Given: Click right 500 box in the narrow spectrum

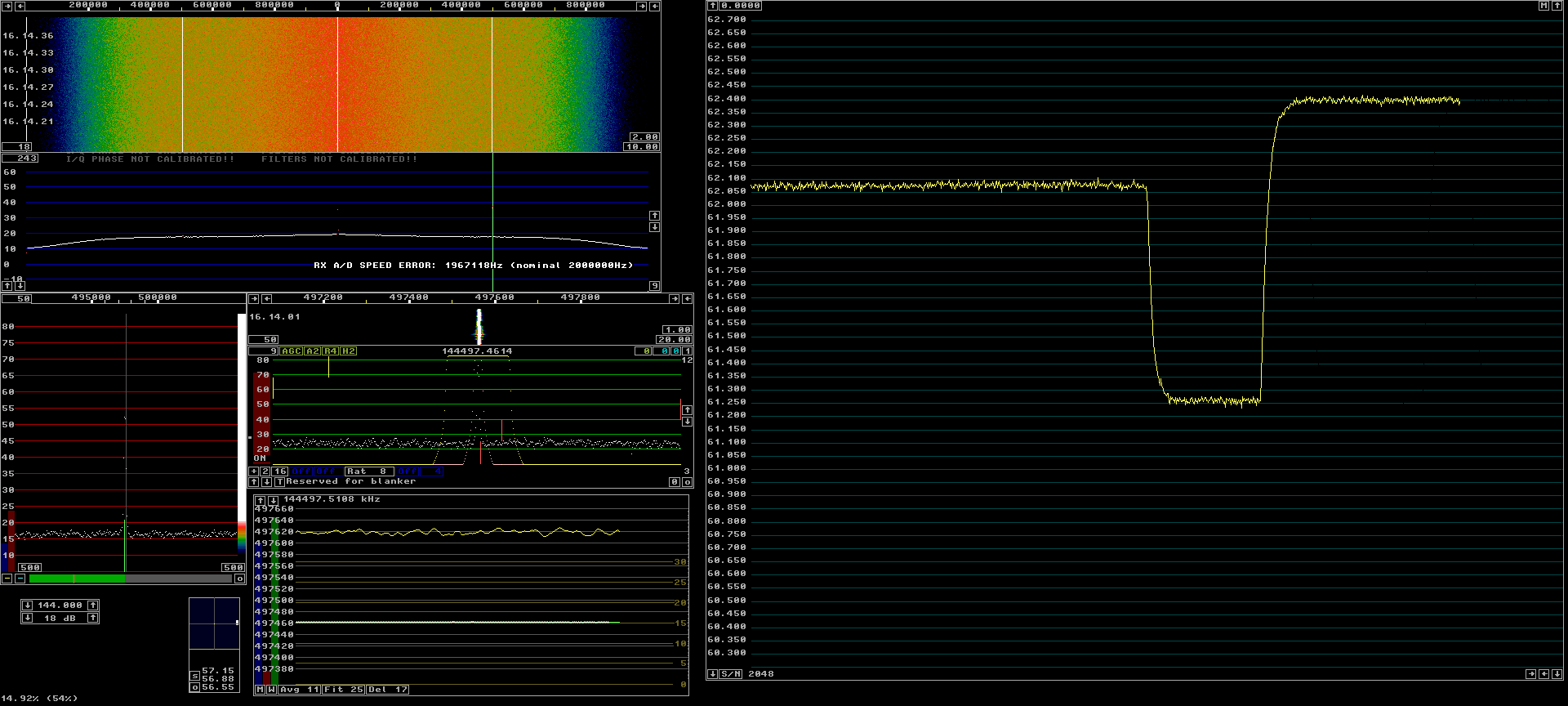Looking at the screenshot, I should click(x=234, y=567).
